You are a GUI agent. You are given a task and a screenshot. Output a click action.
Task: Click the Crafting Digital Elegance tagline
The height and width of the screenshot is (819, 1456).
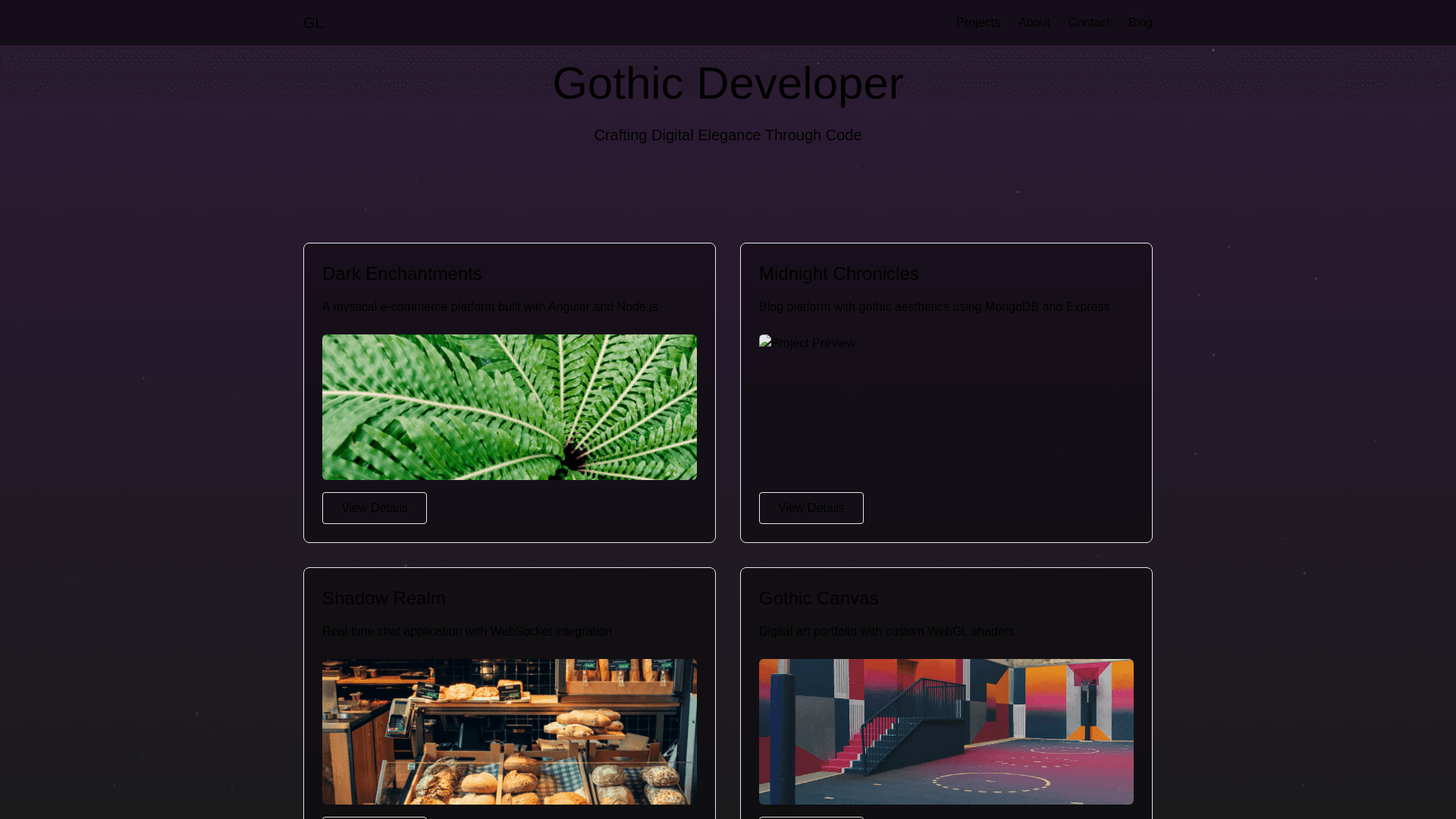click(x=727, y=135)
